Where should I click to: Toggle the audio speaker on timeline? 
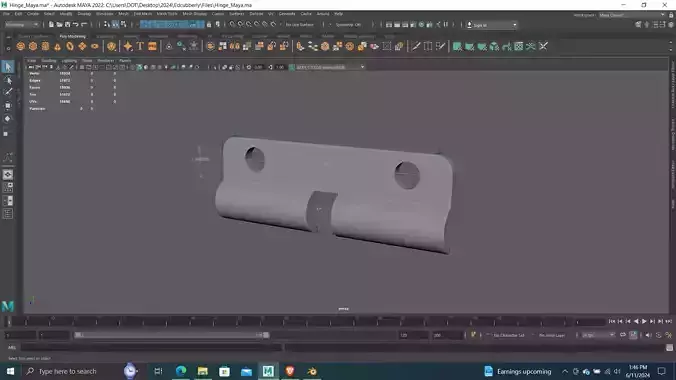649,335
